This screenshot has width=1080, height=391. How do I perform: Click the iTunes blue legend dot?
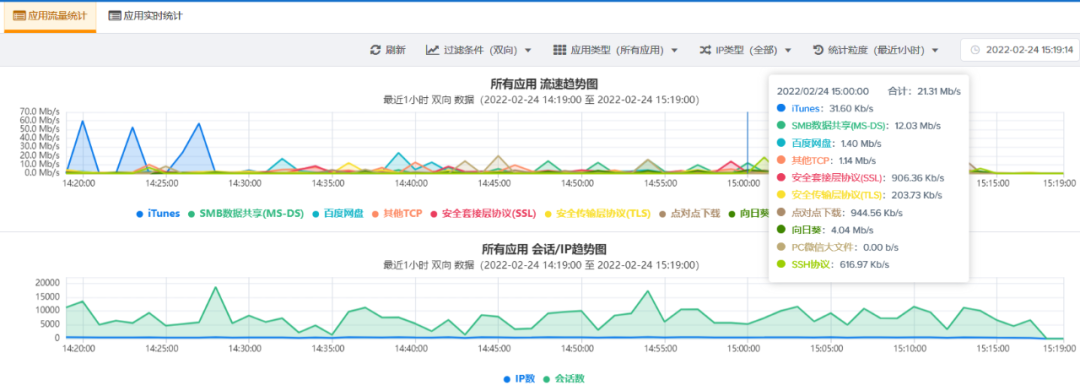pyautogui.click(x=141, y=213)
